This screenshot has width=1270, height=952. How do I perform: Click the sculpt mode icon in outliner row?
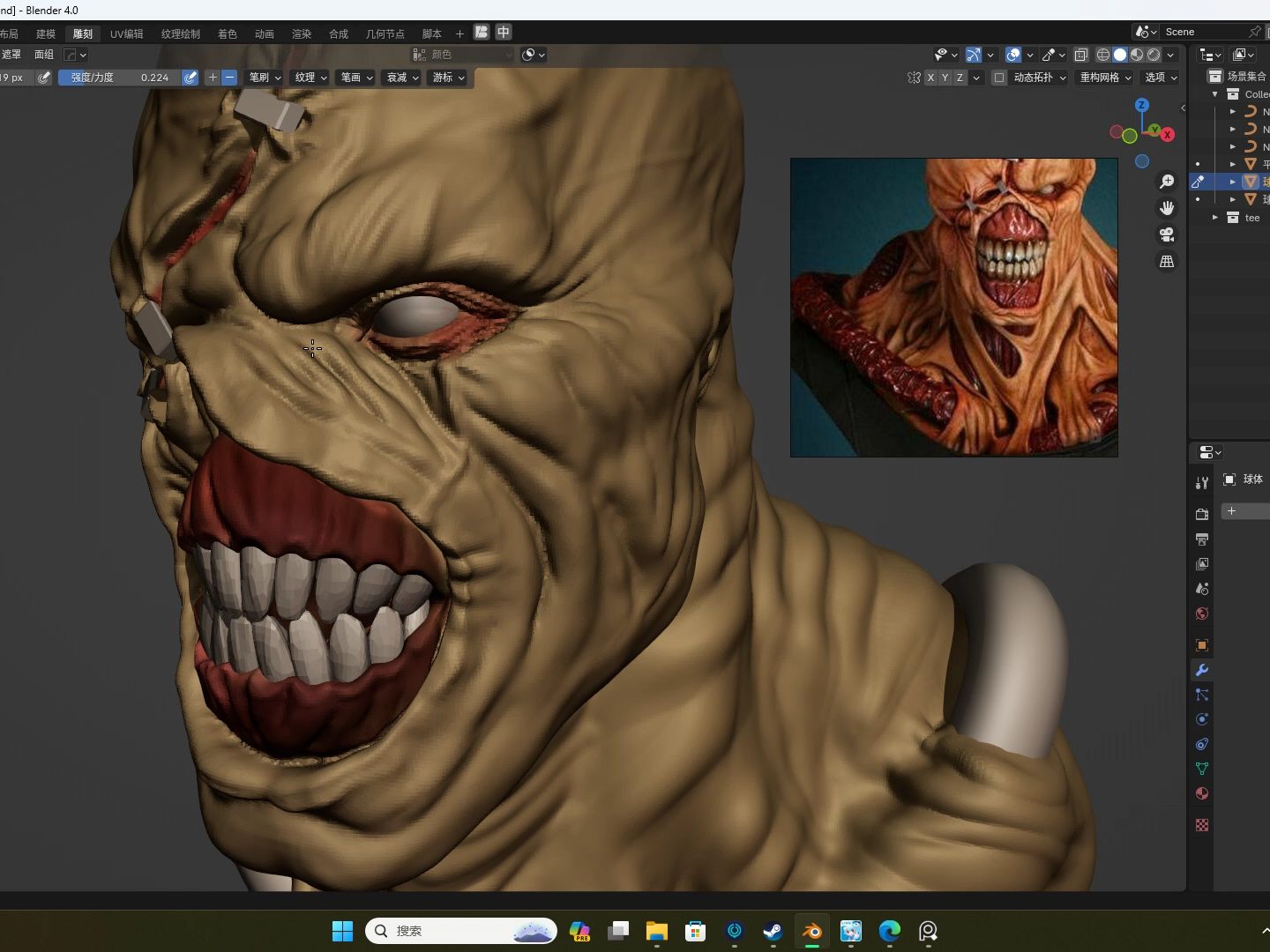1198,182
